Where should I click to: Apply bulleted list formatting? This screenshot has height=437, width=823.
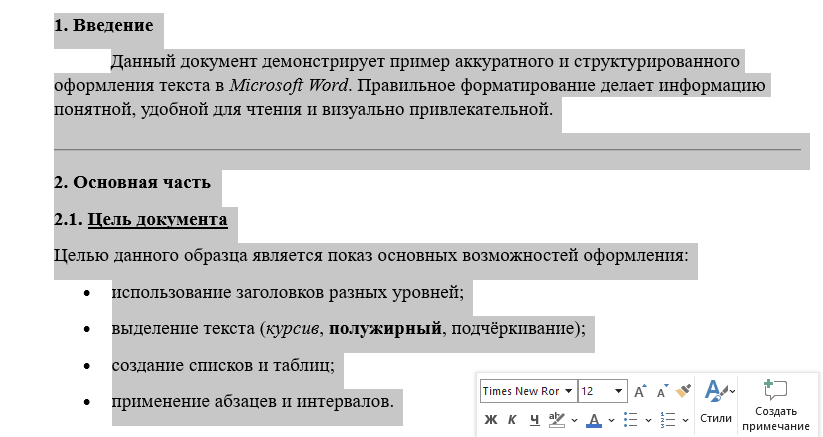[x=630, y=420]
